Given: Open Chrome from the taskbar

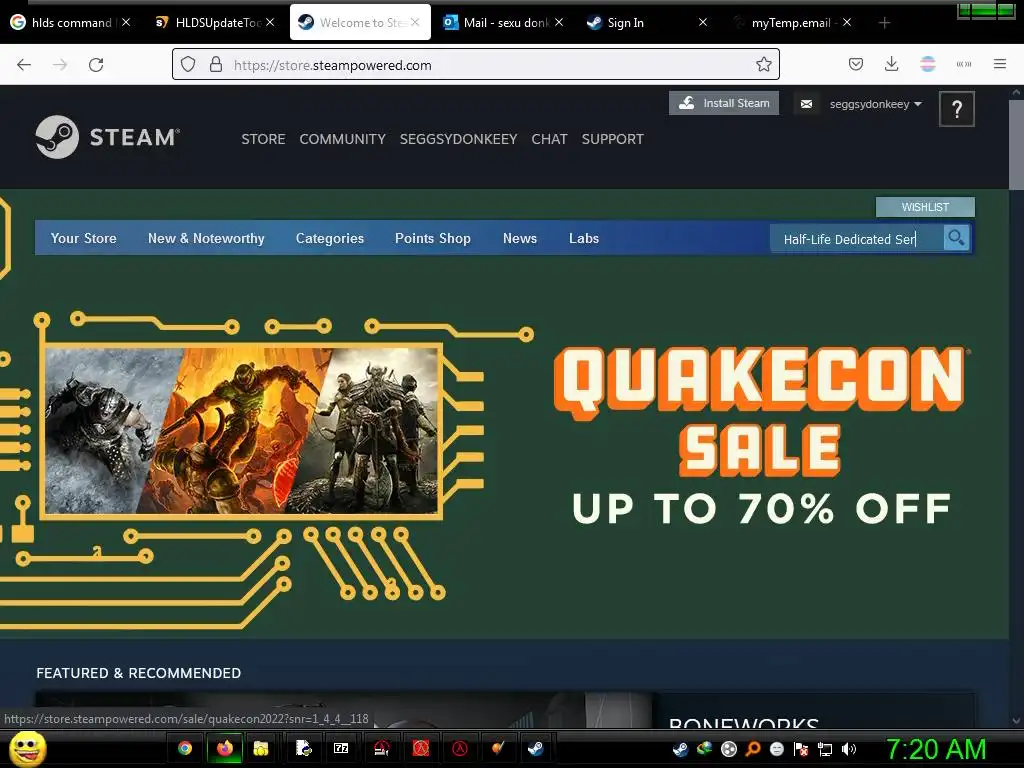Looking at the screenshot, I should coord(185,748).
